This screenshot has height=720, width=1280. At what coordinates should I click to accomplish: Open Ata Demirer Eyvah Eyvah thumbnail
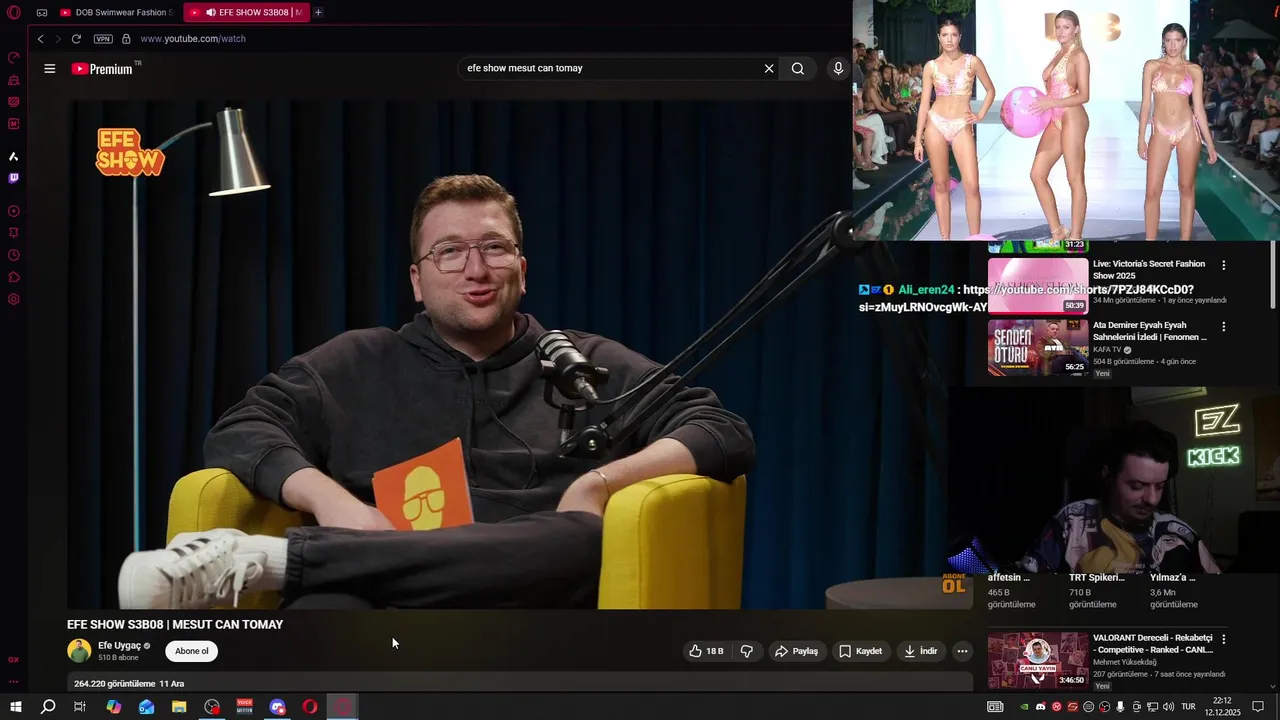point(1038,347)
